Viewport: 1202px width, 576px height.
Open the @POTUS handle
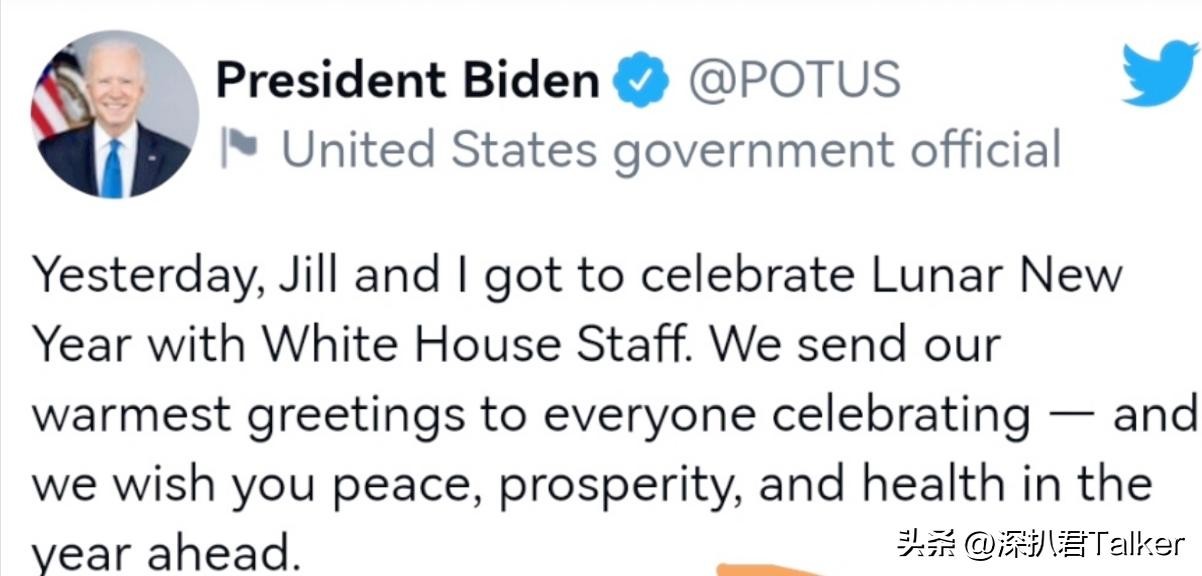792,80
